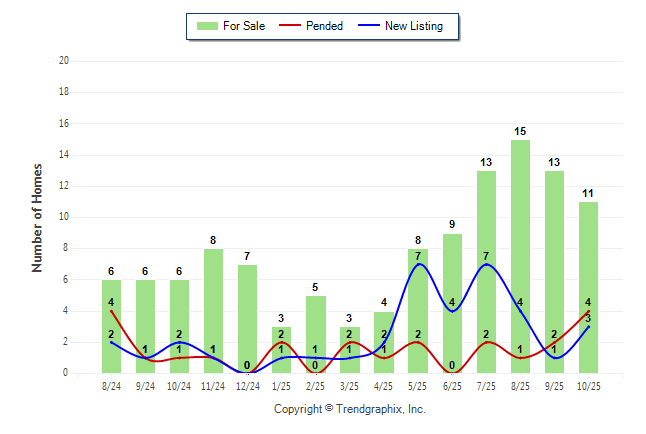Click the Number of Homes axis title

tap(37, 217)
